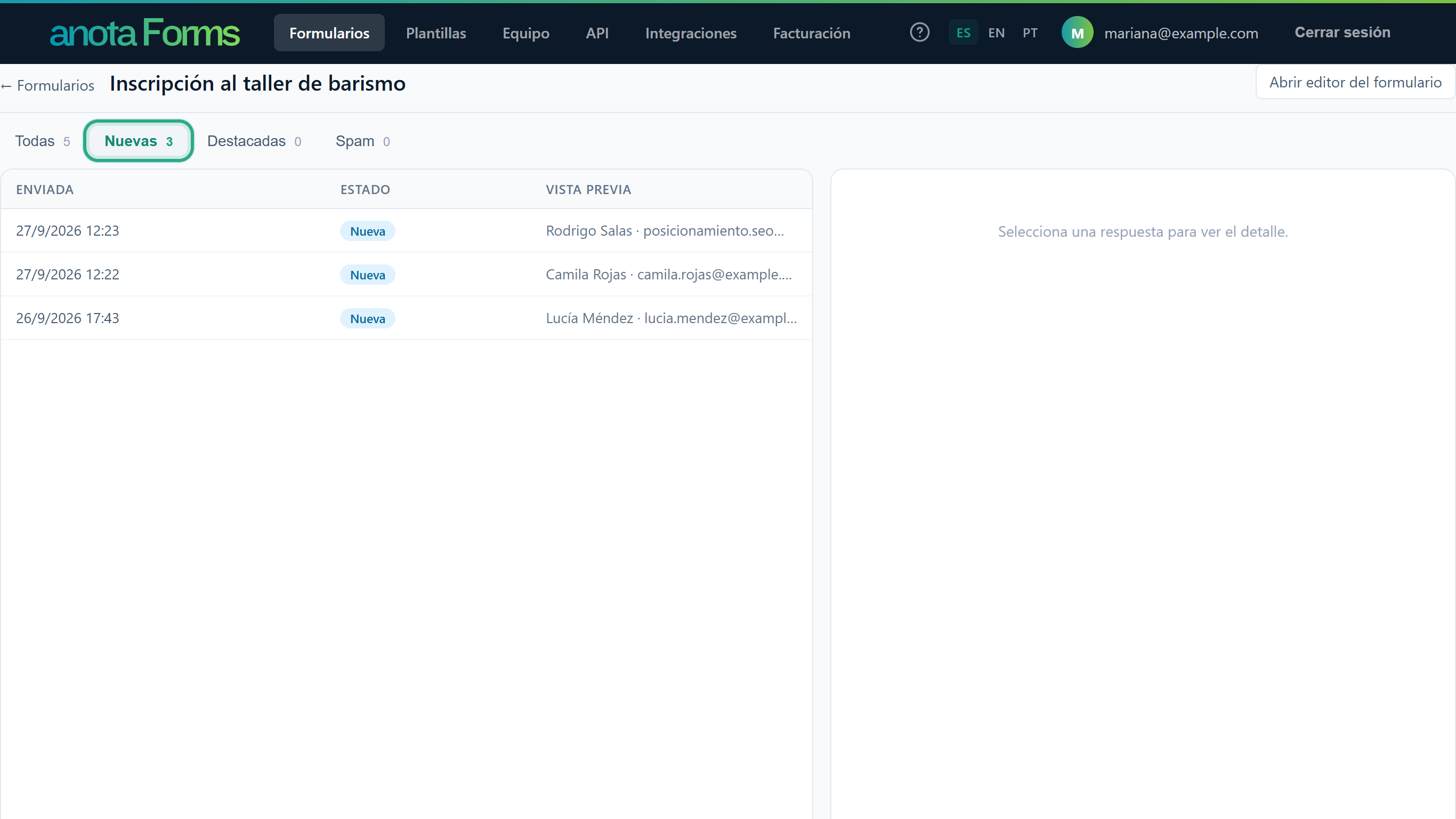Click the ENVIADA column header

tap(45, 189)
